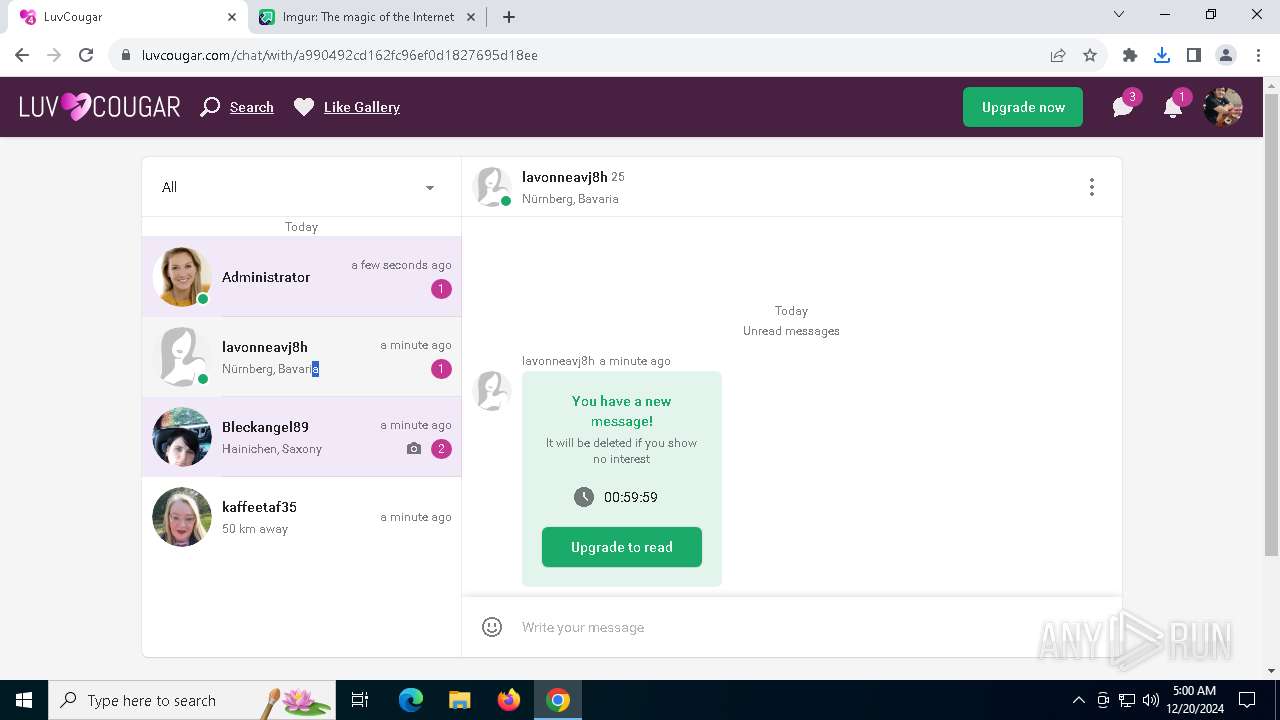Open the Administrator conversation
The height and width of the screenshot is (720, 1280).
click(301, 277)
